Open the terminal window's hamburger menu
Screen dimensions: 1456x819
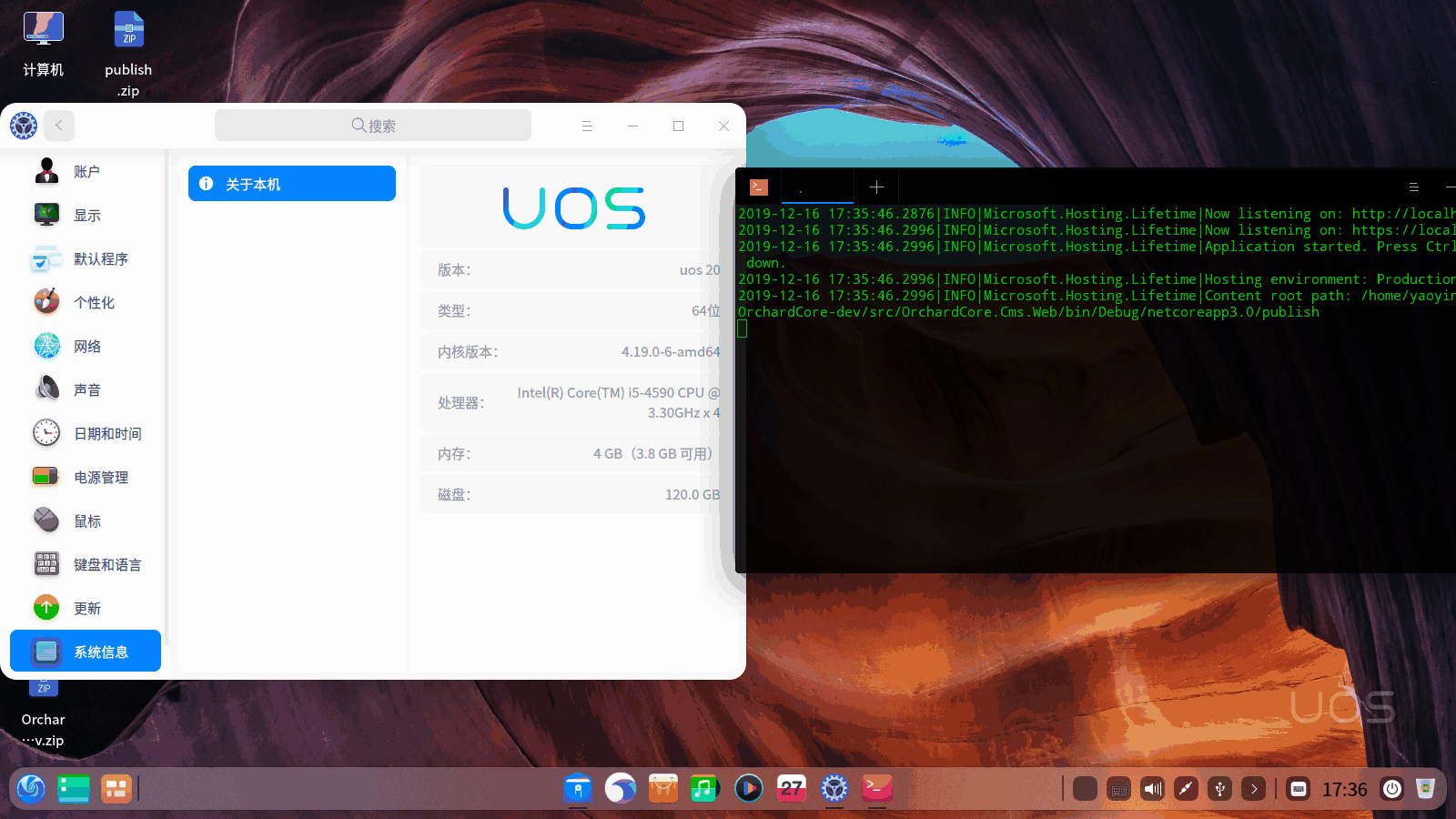pos(1414,187)
